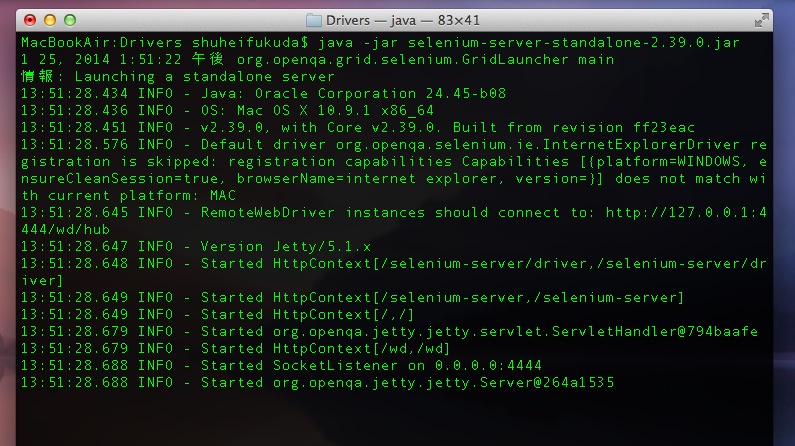Click the full-screen arrows icon in title bar
Viewport: 795px width, 446px height.
coord(761,20)
